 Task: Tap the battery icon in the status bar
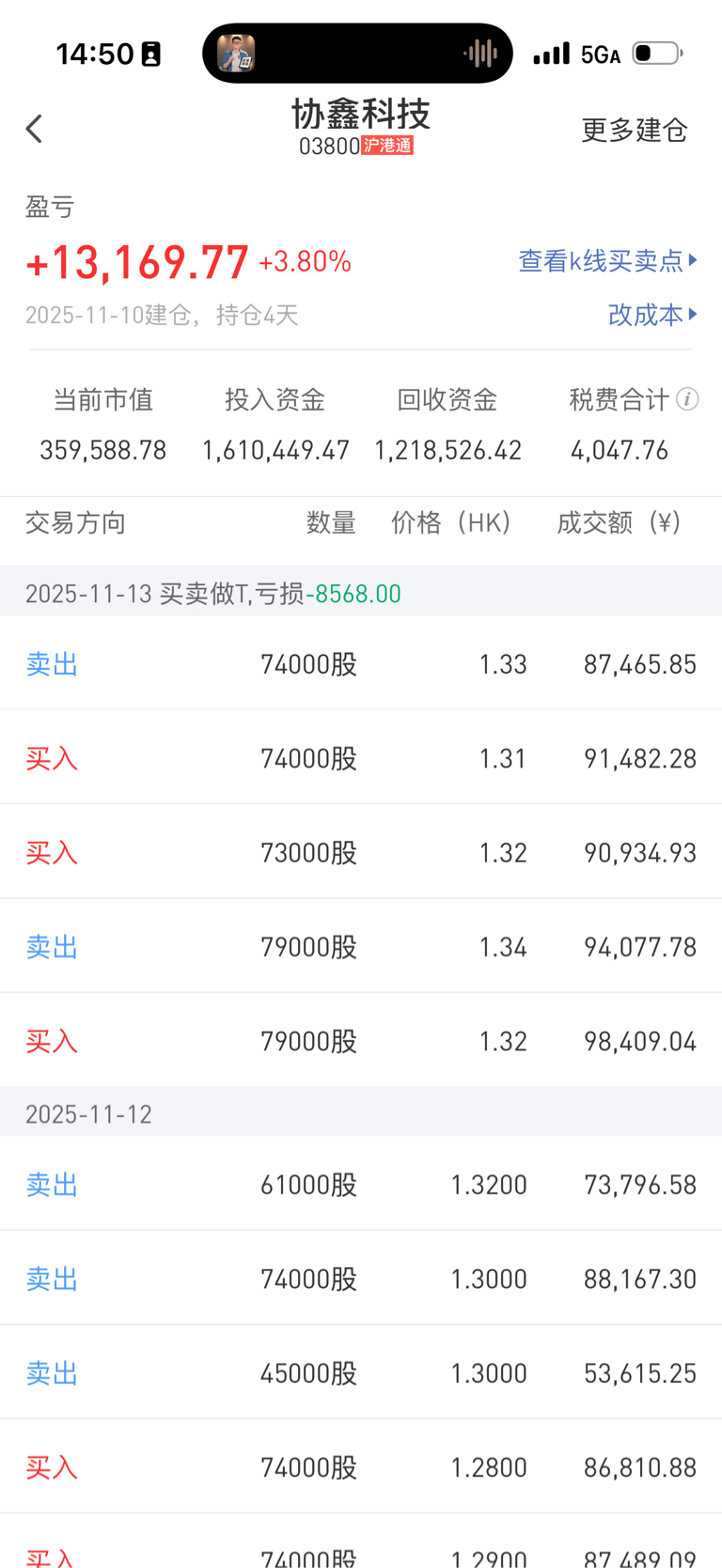click(657, 54)
